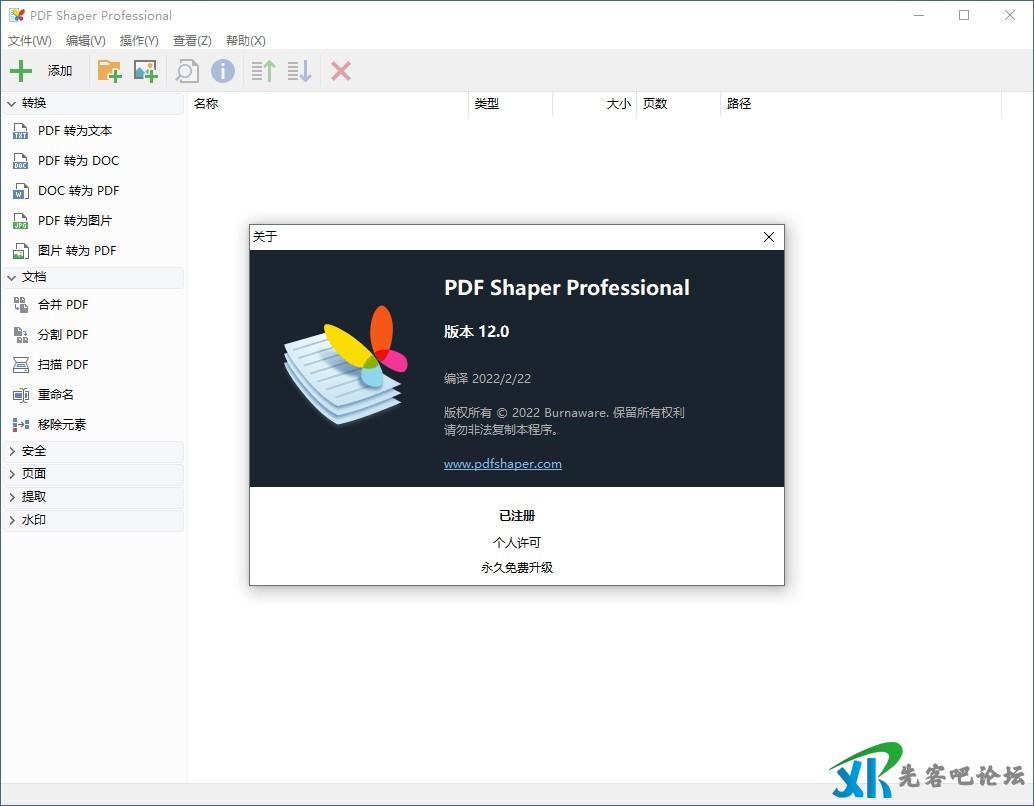
Task: Close the 关于 dialog
Action: 768,237
